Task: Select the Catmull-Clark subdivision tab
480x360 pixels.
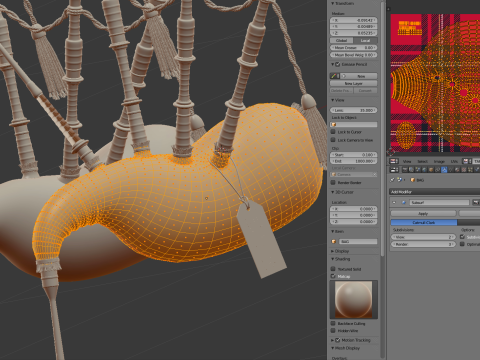Action: coord(424,222)
